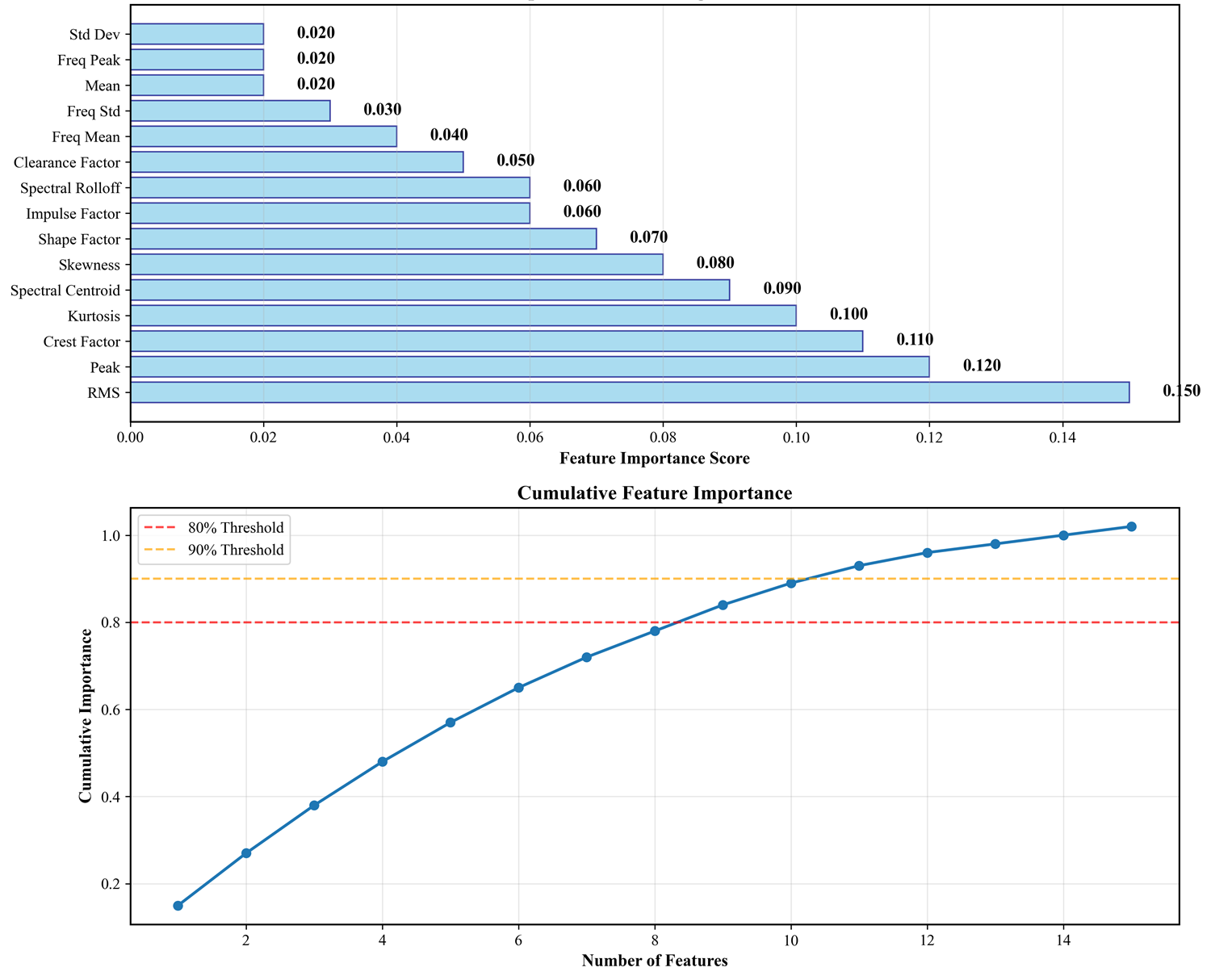Select the Skewness feature label
Viewport: 1211px width, 980px height.
point(90,266)
